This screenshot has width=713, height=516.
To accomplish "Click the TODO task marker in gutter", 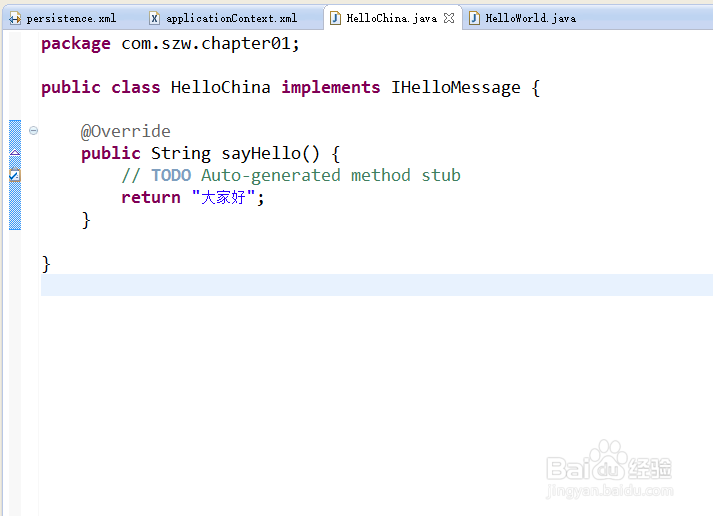I will [x=15, y=175].
